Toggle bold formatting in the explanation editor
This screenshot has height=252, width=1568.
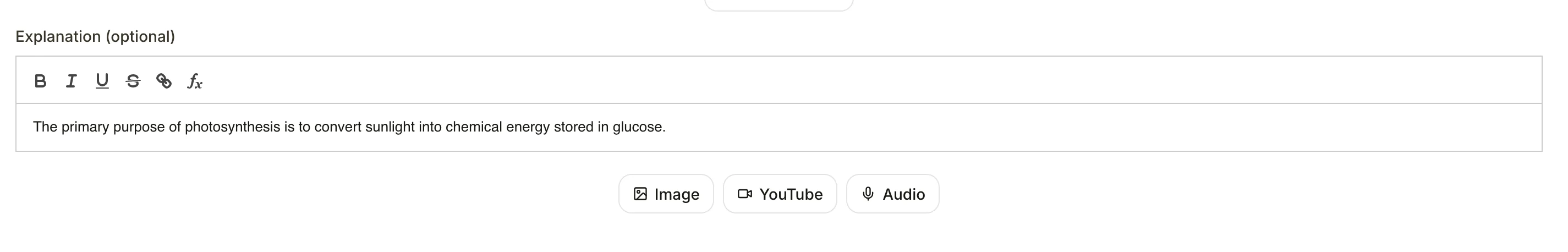(40, 81)
